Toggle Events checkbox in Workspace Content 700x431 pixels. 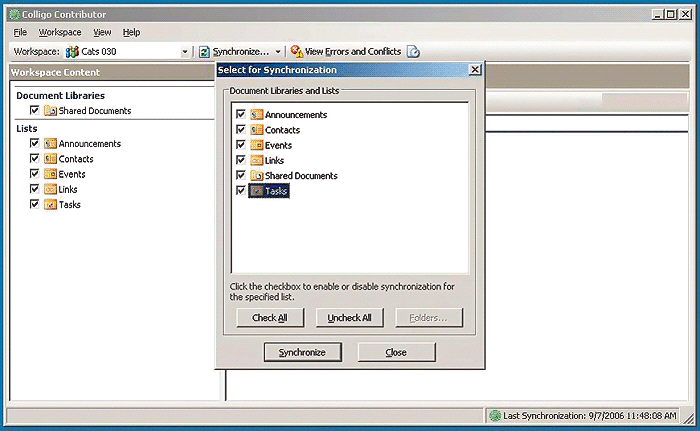(34, 173)
